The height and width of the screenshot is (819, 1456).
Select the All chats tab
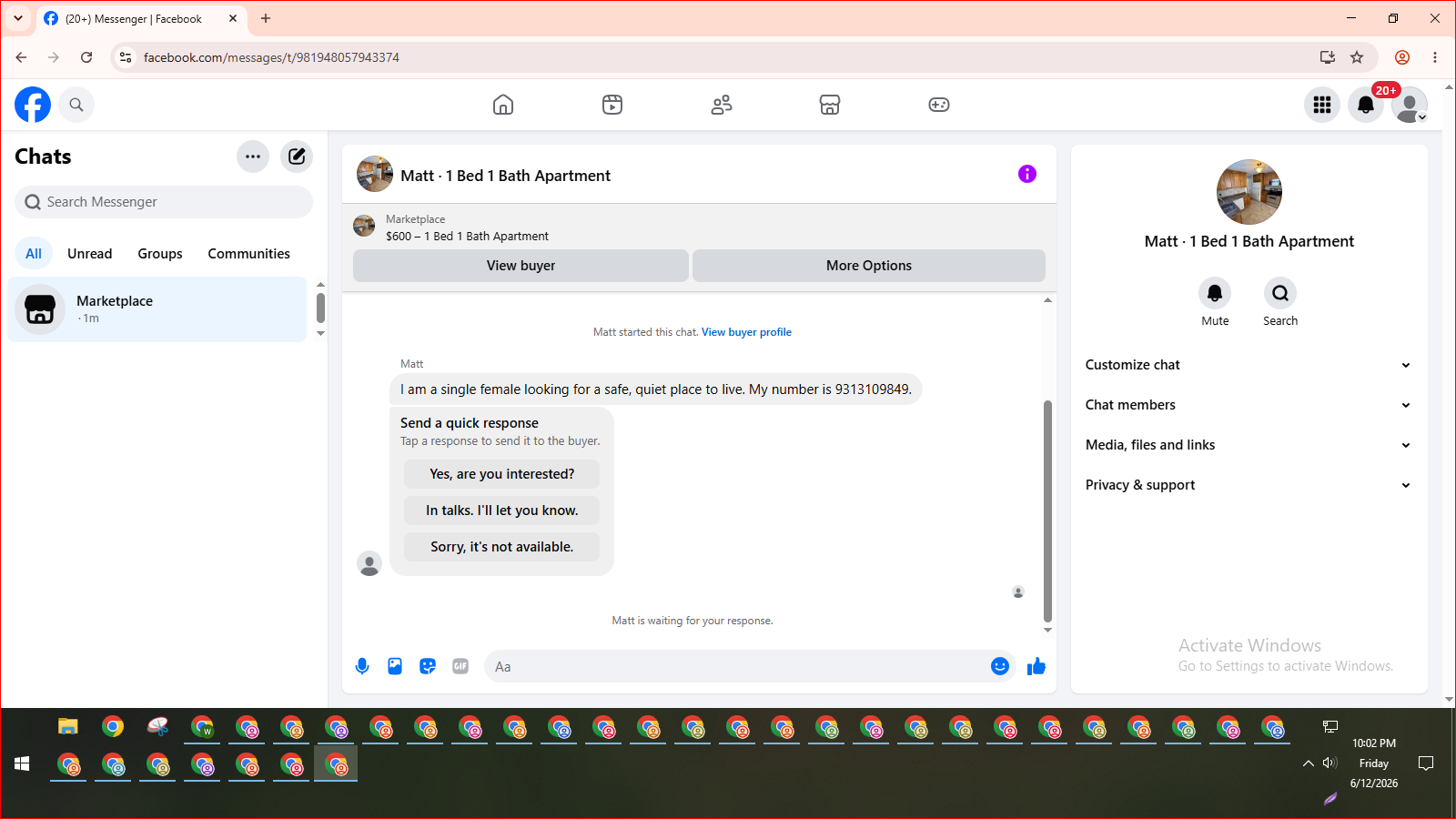coord(34,254)
